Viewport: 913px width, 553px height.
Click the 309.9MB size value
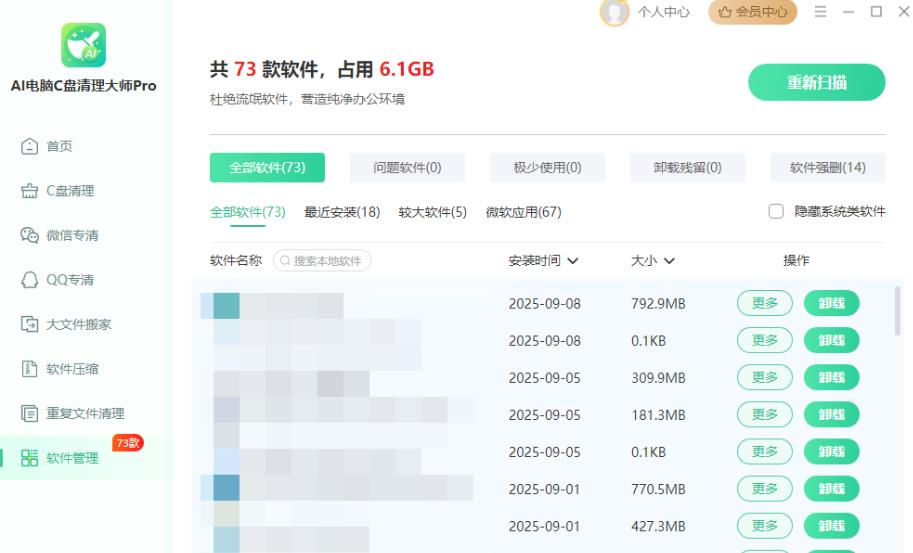point(659,378)
